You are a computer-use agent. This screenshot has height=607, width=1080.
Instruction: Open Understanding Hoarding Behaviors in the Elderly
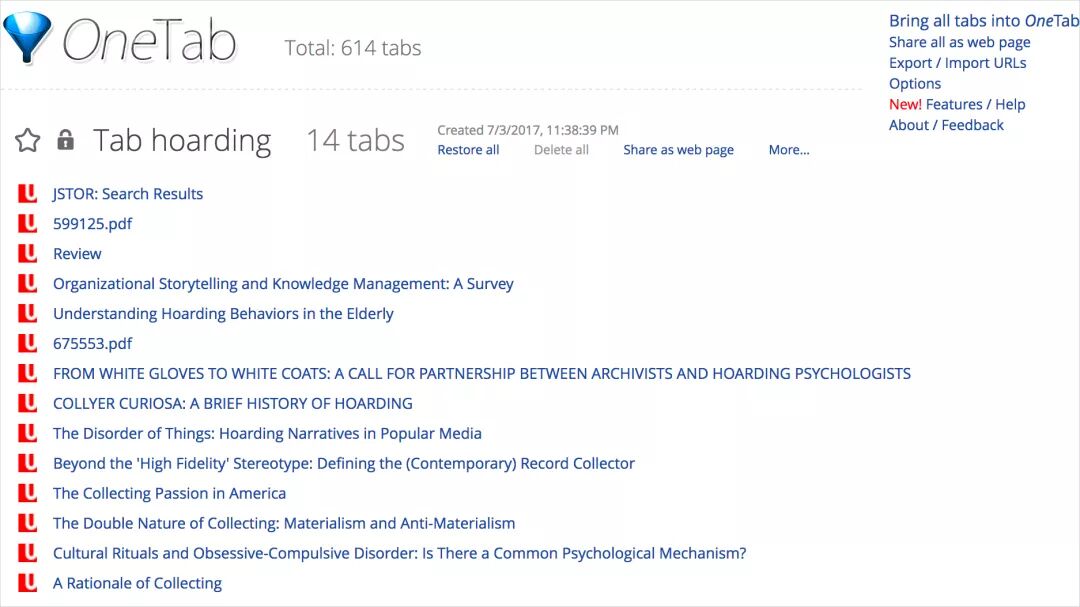tap(223, 313)
